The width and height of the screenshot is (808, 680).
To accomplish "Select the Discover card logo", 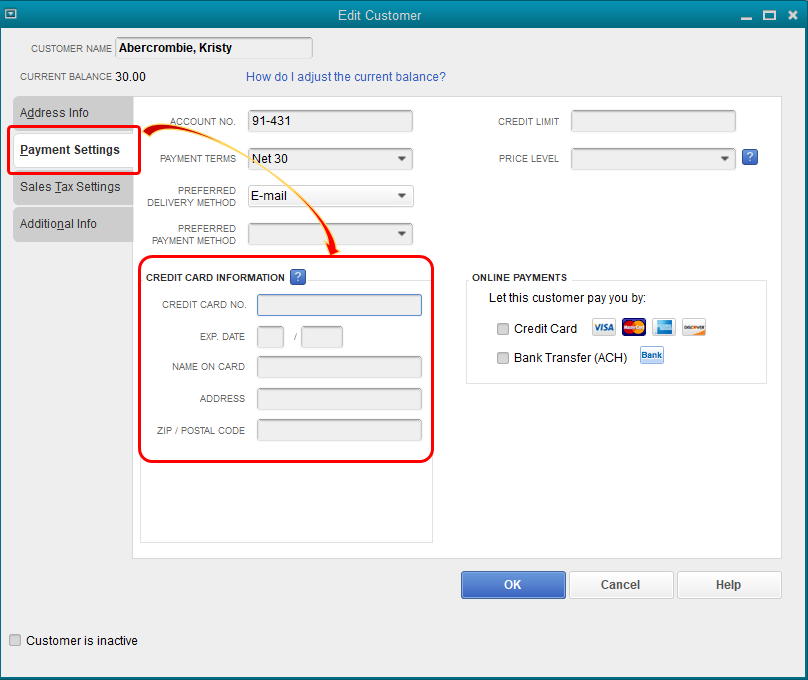I will click(694, 327).
